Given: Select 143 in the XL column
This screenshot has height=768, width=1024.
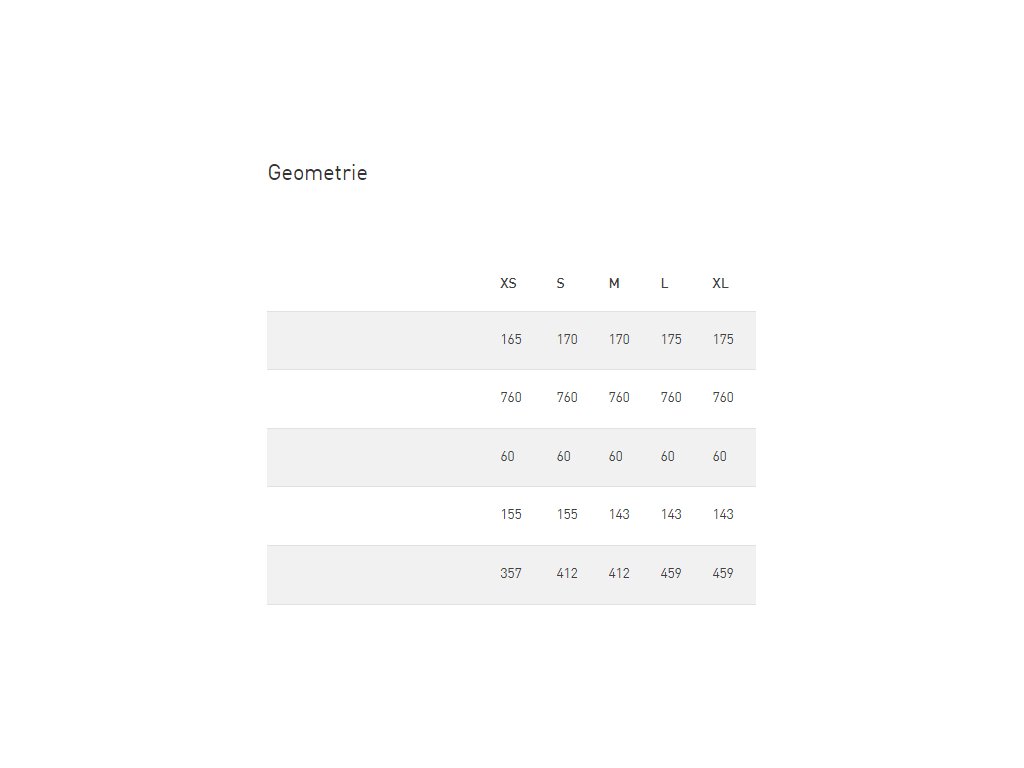Looking at the screenshot, I should point(723,515).
